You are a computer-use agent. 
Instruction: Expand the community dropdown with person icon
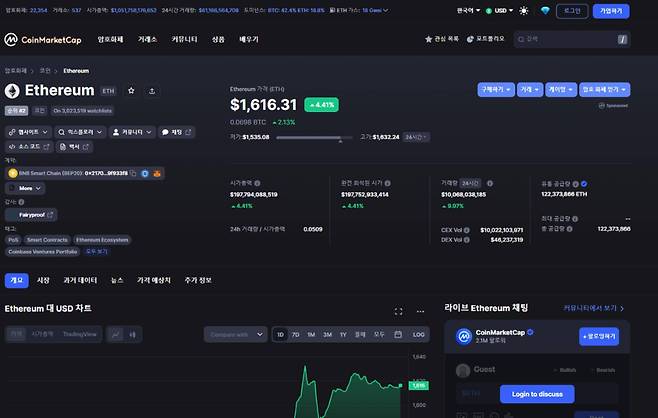[x=132, y=132]
